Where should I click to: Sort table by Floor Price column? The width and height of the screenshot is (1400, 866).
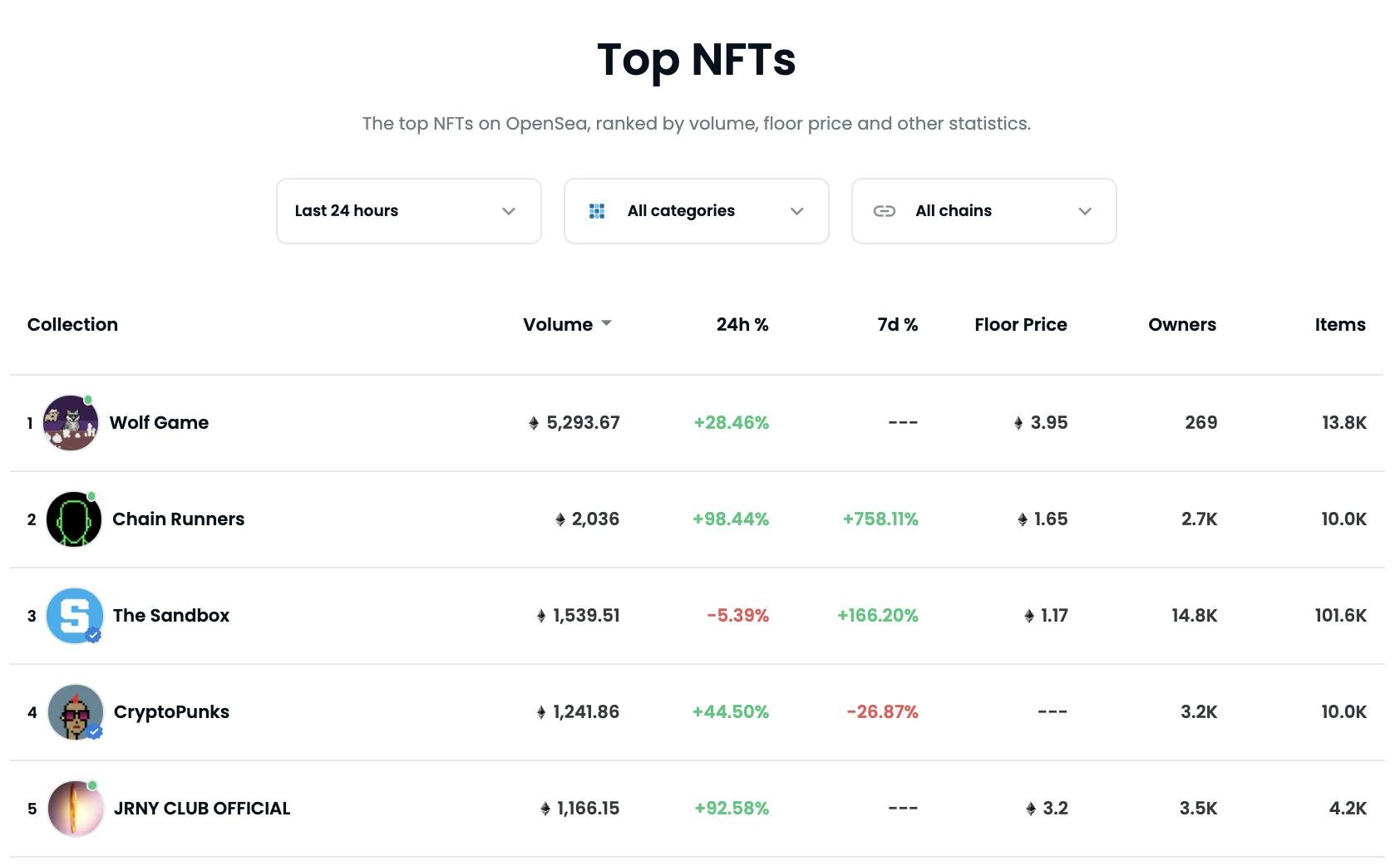tap(1021, 325)
